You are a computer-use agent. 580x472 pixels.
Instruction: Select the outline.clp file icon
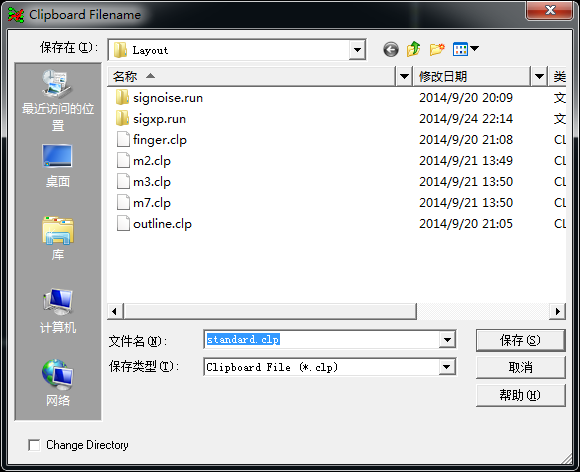(x=123, y=223)
